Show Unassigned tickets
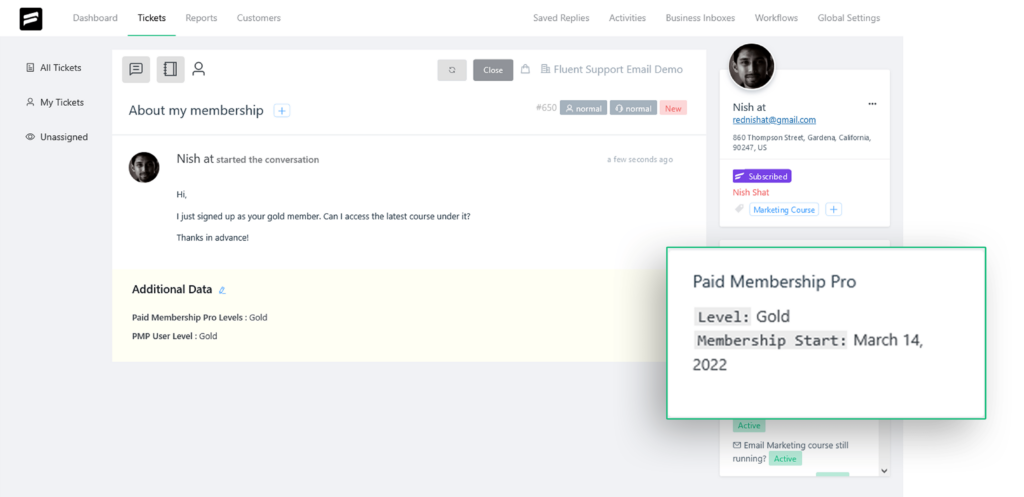 click(64, 137)
